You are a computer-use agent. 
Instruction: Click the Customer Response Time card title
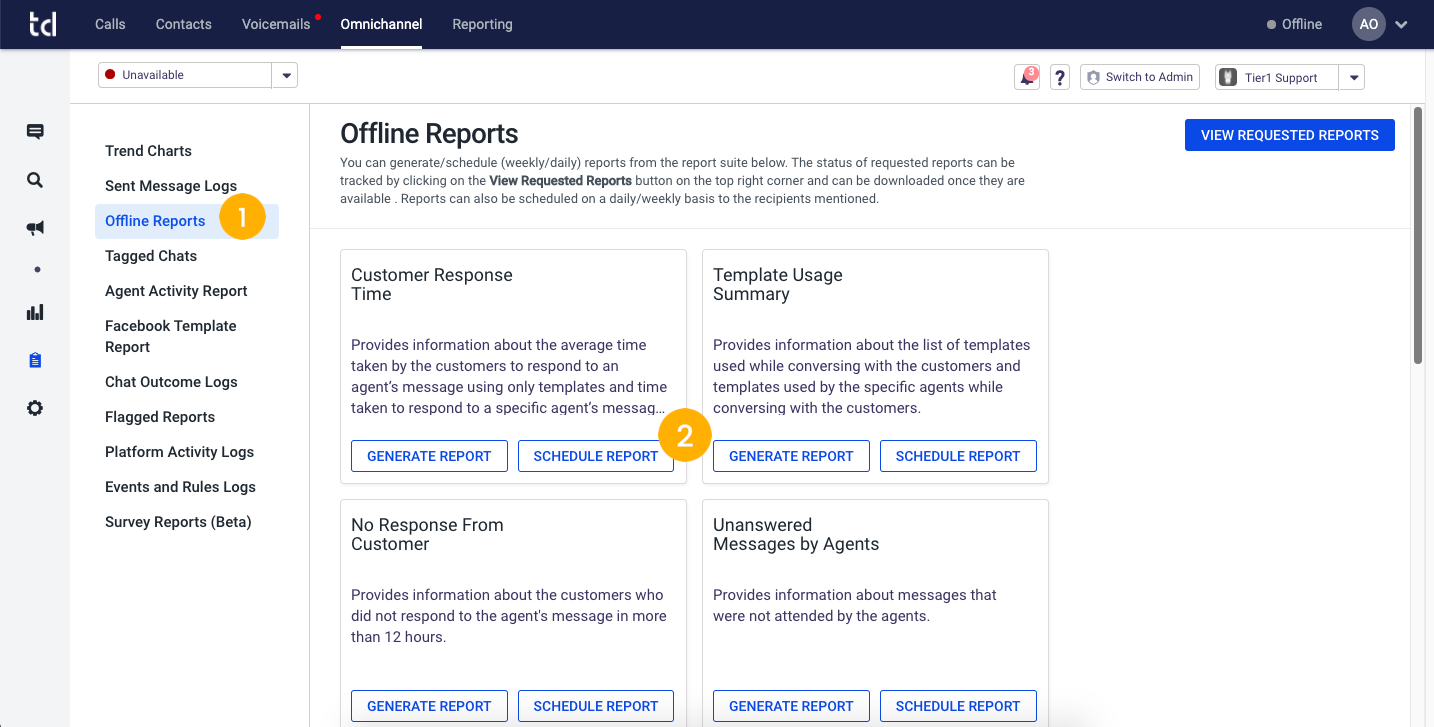tap(432, 285)
